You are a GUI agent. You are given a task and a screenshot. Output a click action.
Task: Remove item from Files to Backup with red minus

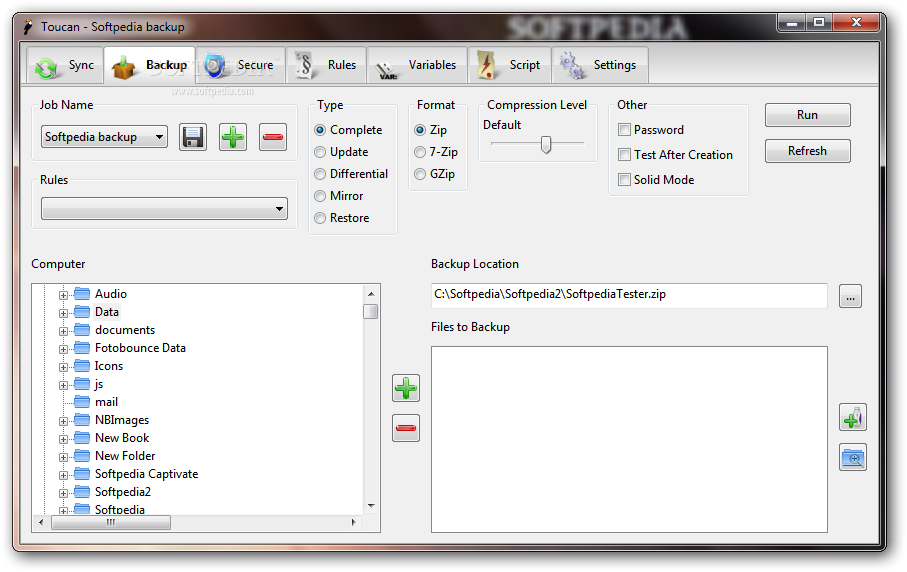[x=405, y=428]
